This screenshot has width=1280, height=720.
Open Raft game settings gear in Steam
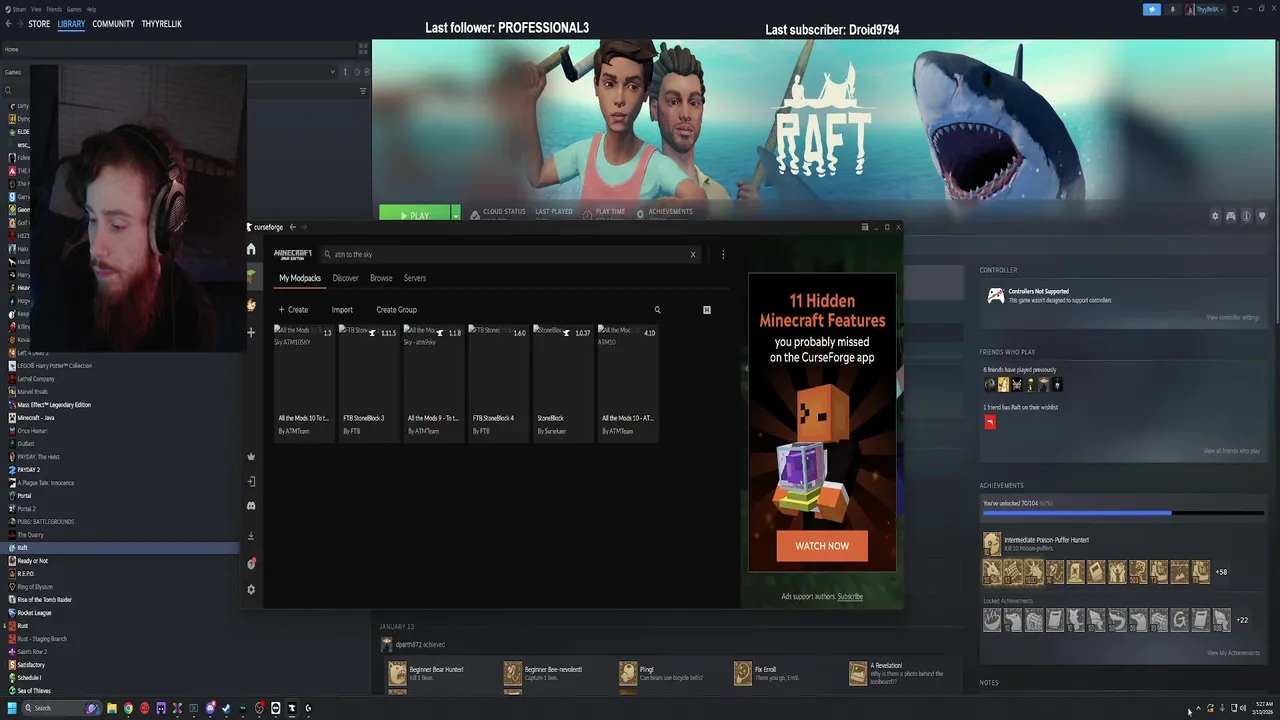coord(1215,216)
